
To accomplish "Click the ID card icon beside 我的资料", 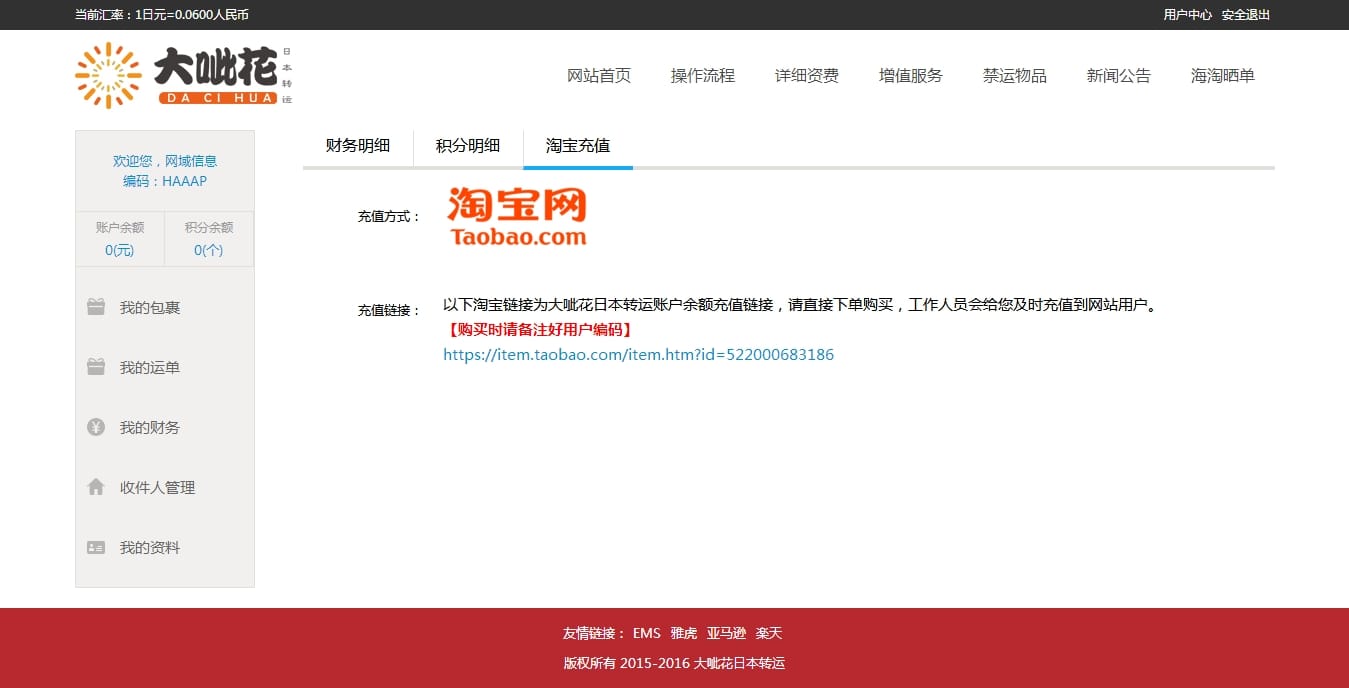I will 96,547.
